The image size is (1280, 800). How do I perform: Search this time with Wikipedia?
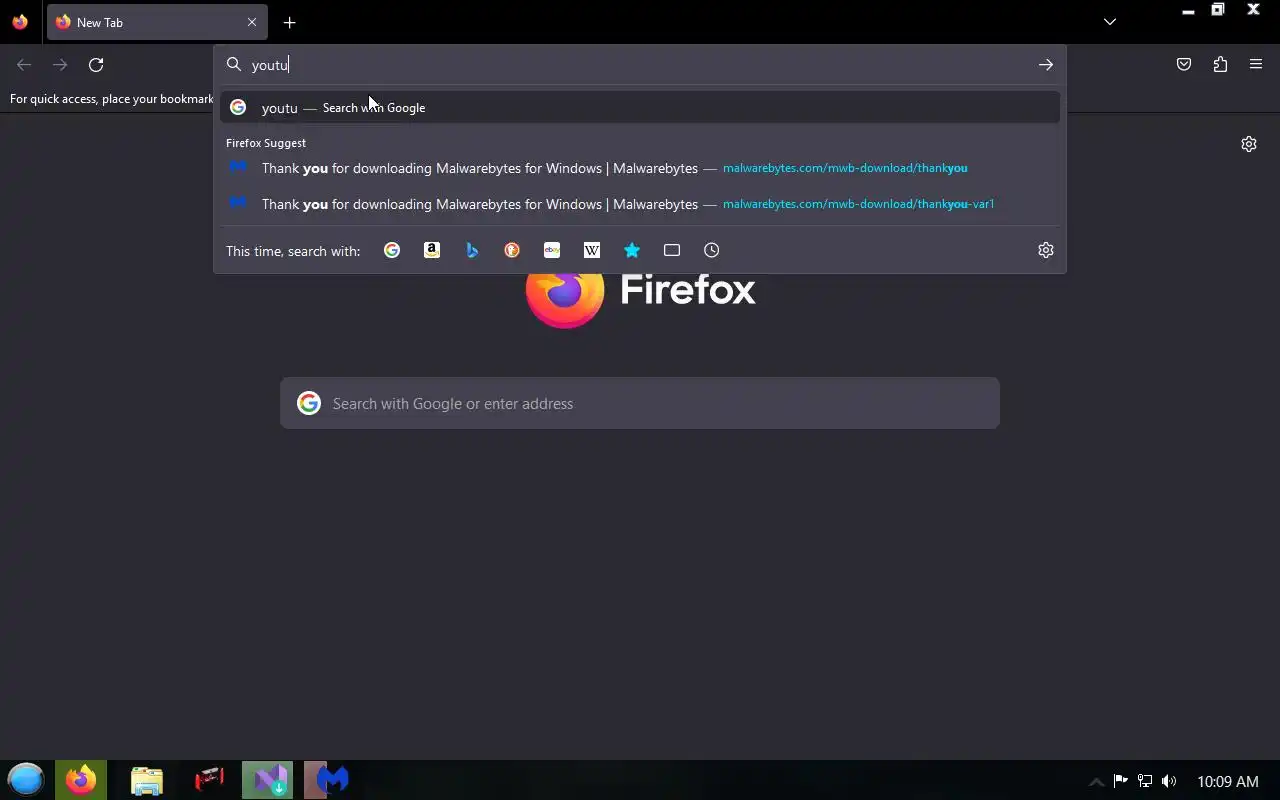(x=592, y=250)
